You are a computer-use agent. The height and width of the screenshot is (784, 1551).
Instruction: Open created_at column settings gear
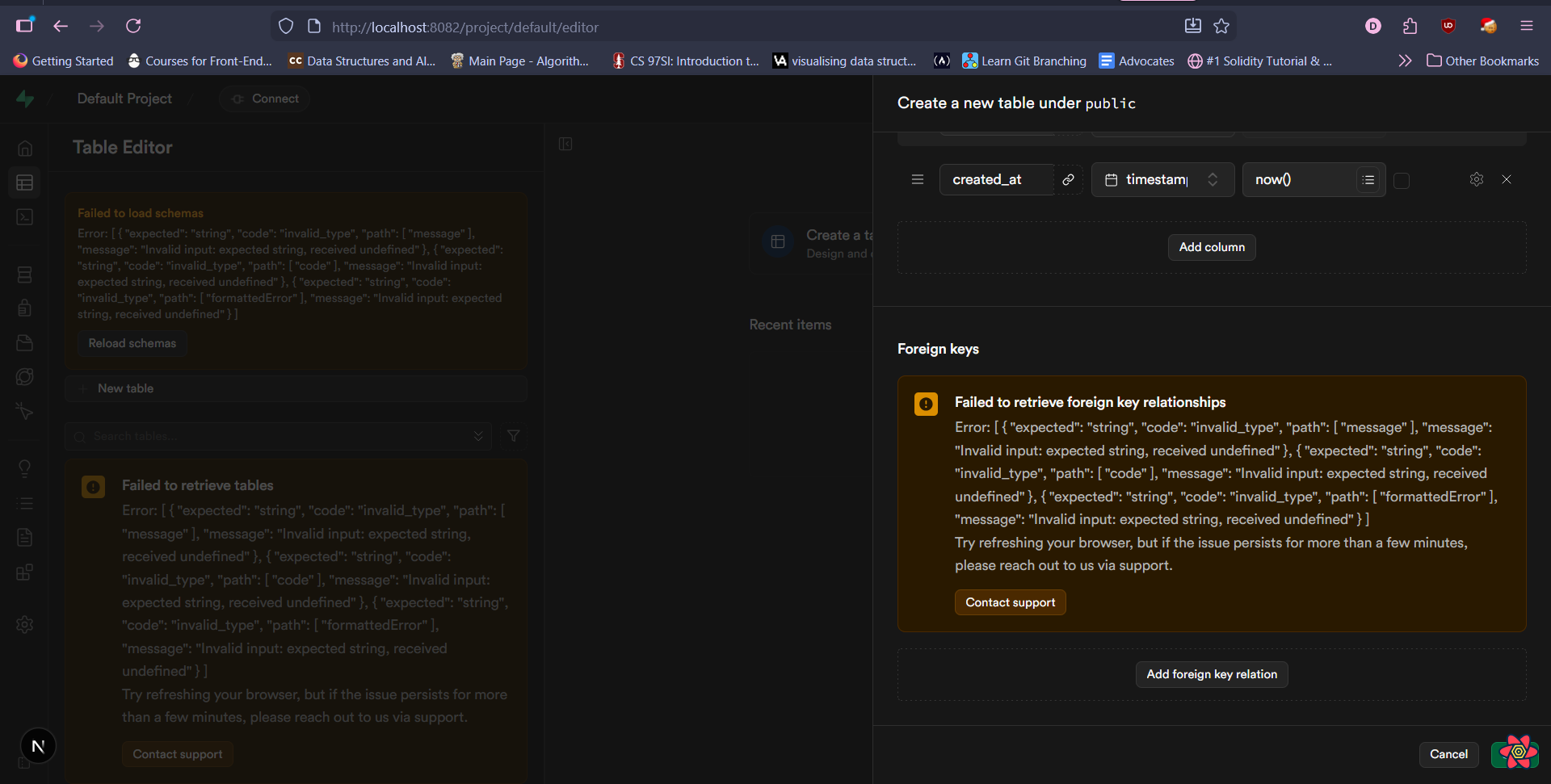pos(1477,179)
